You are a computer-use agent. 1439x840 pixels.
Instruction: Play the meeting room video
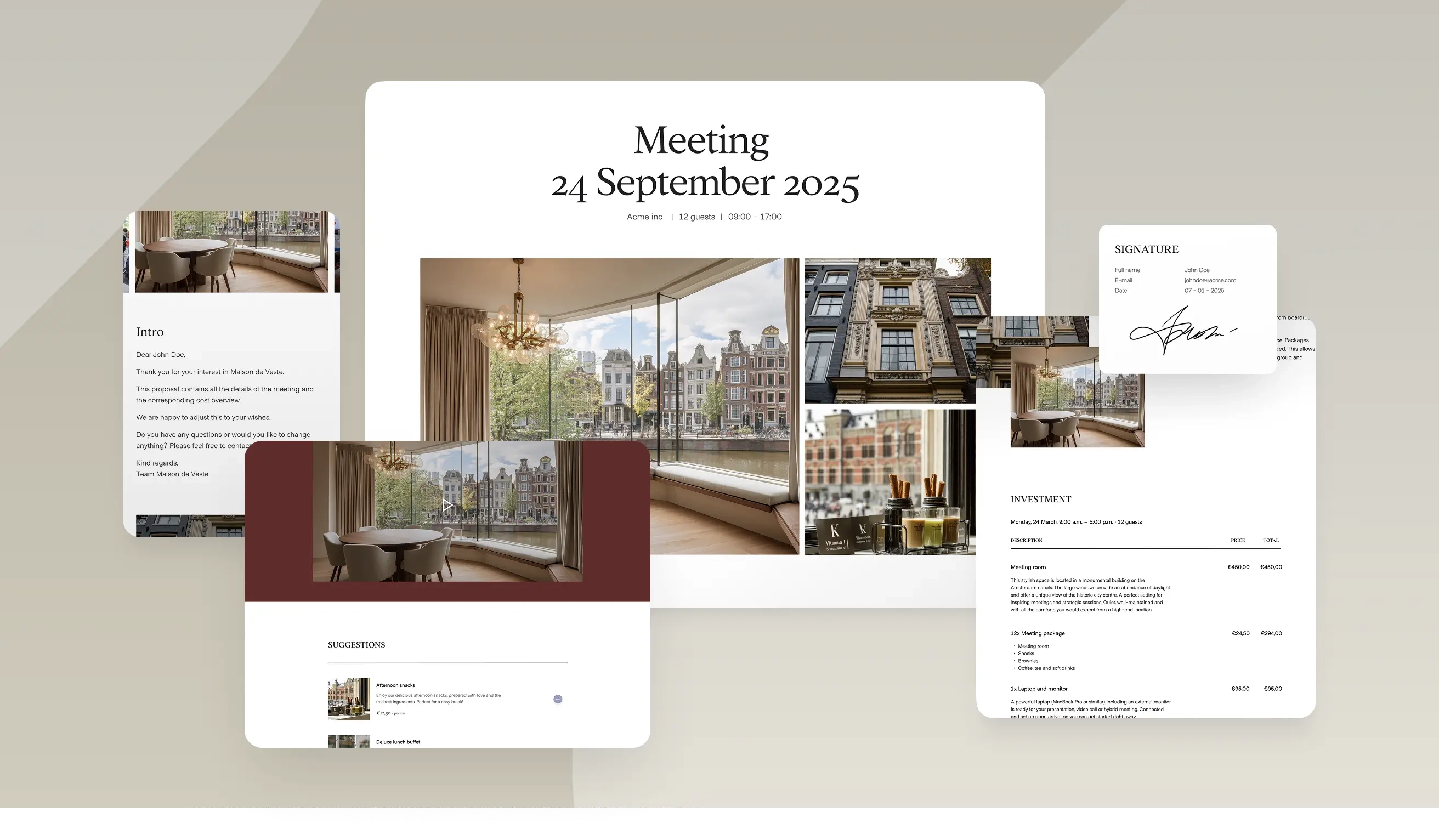pyautogui.click(x=447, y=505)
